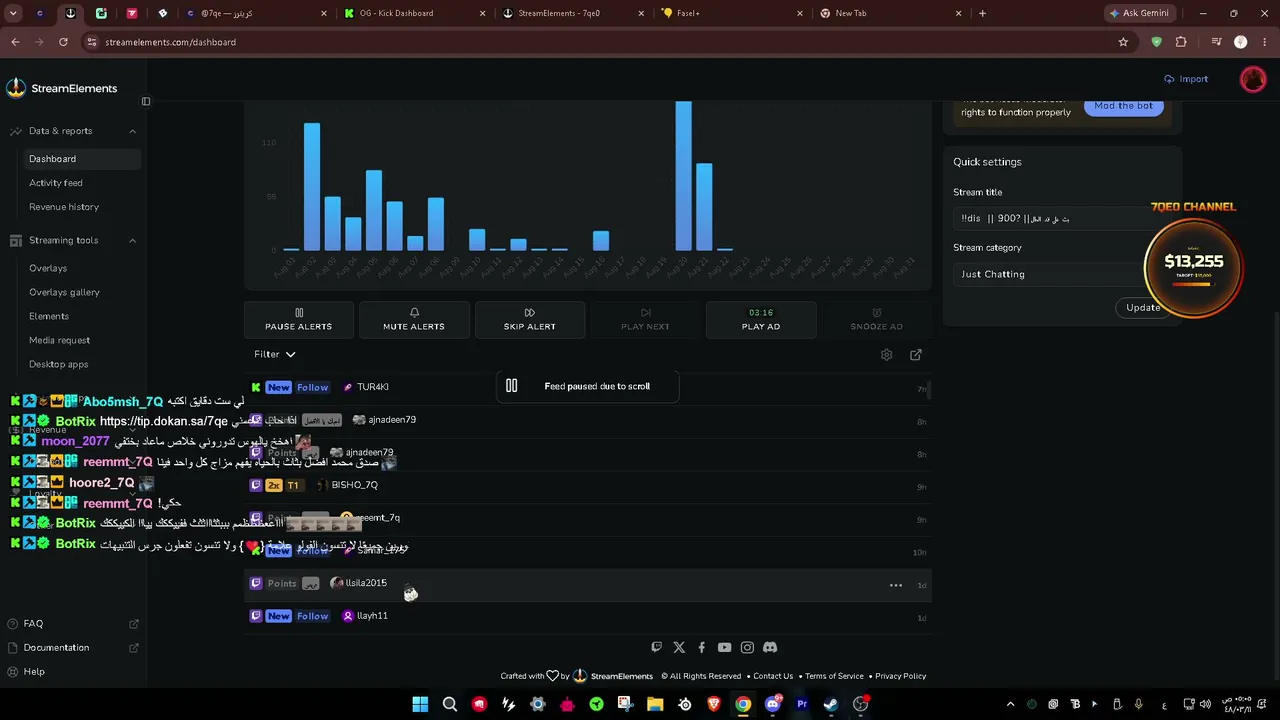Open a new browser tab
This screenshot has height=720, width=1280.
982,13
